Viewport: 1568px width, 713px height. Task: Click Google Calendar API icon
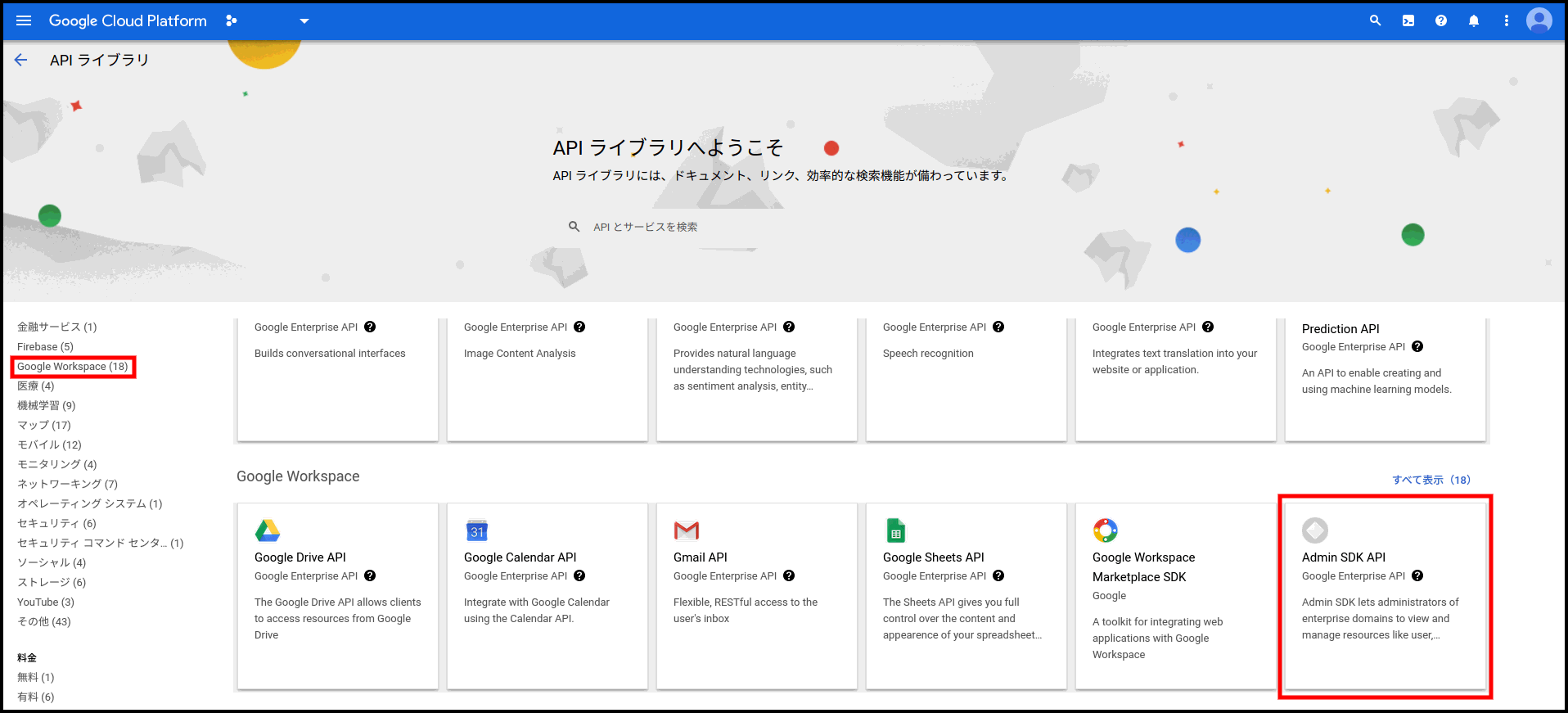pos(477,530)
